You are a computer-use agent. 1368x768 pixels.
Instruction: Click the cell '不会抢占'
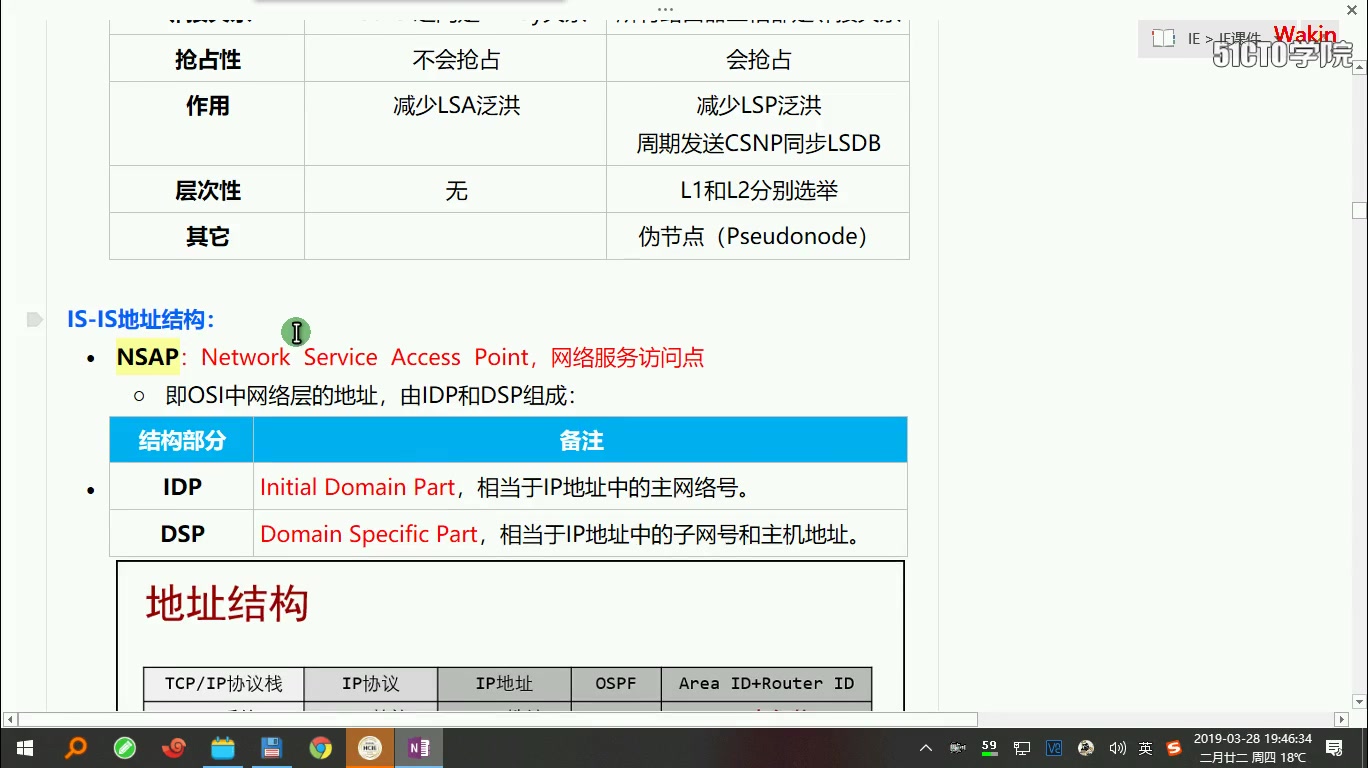(456, 59)
